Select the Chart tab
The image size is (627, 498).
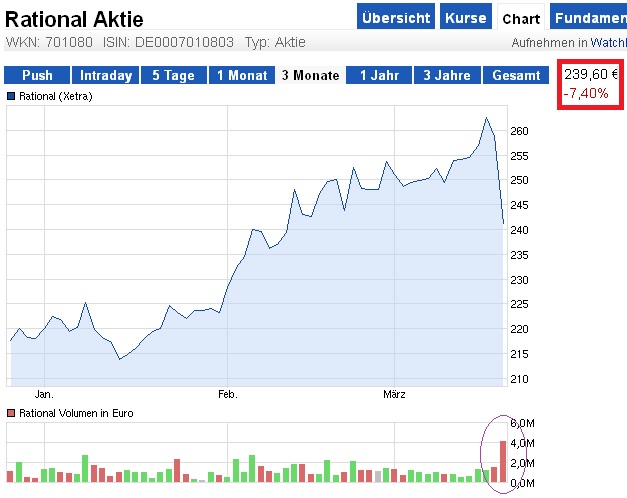point(521,18)
